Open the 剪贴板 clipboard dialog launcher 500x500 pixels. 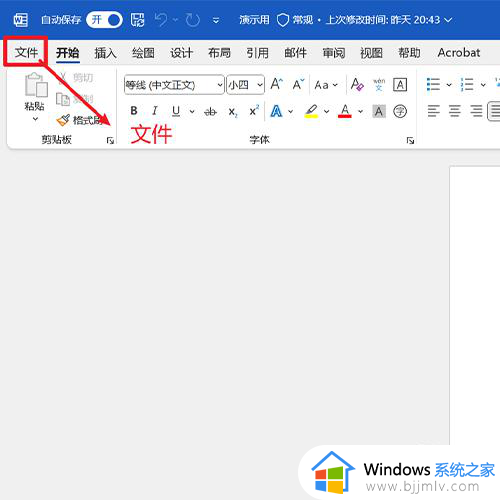pos(110,141)
